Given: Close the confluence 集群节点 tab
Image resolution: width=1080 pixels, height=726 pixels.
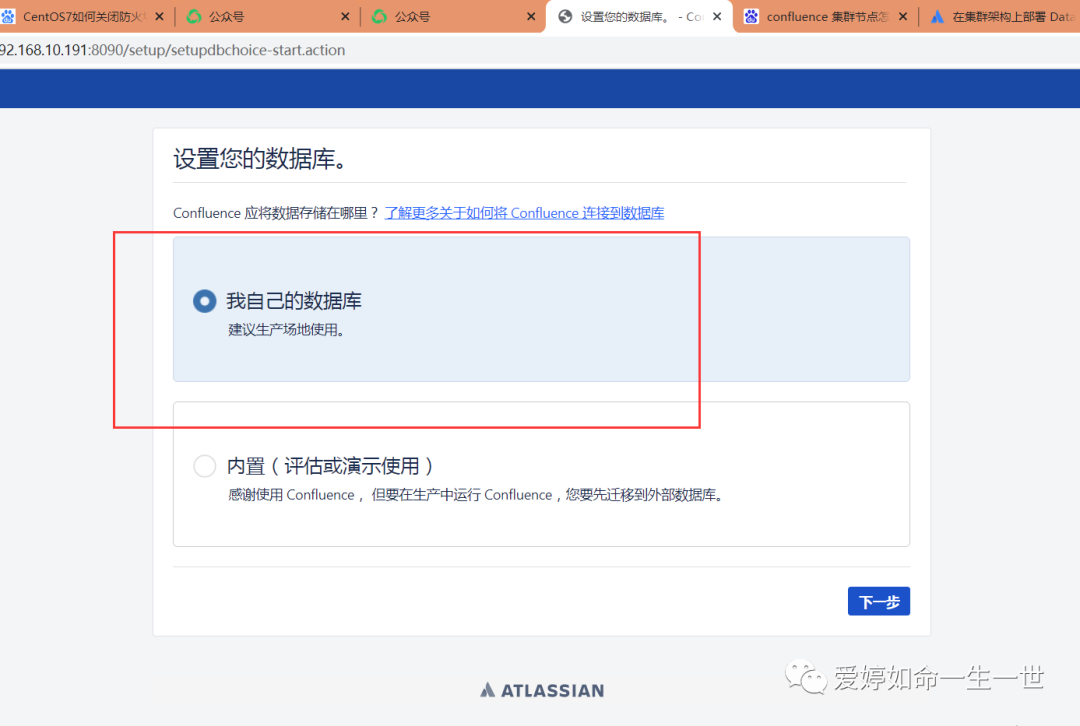Looking at the screenshot, I should click(x=903, y=17).
